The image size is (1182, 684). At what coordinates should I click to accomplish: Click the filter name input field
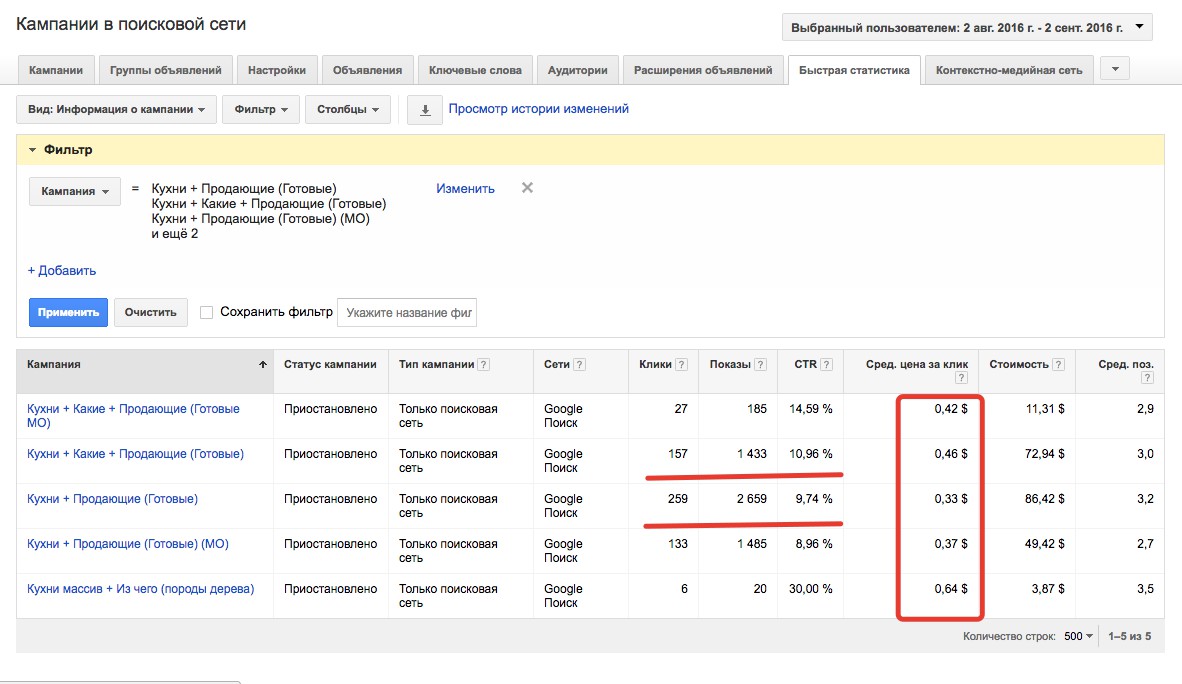pos(407,312)
